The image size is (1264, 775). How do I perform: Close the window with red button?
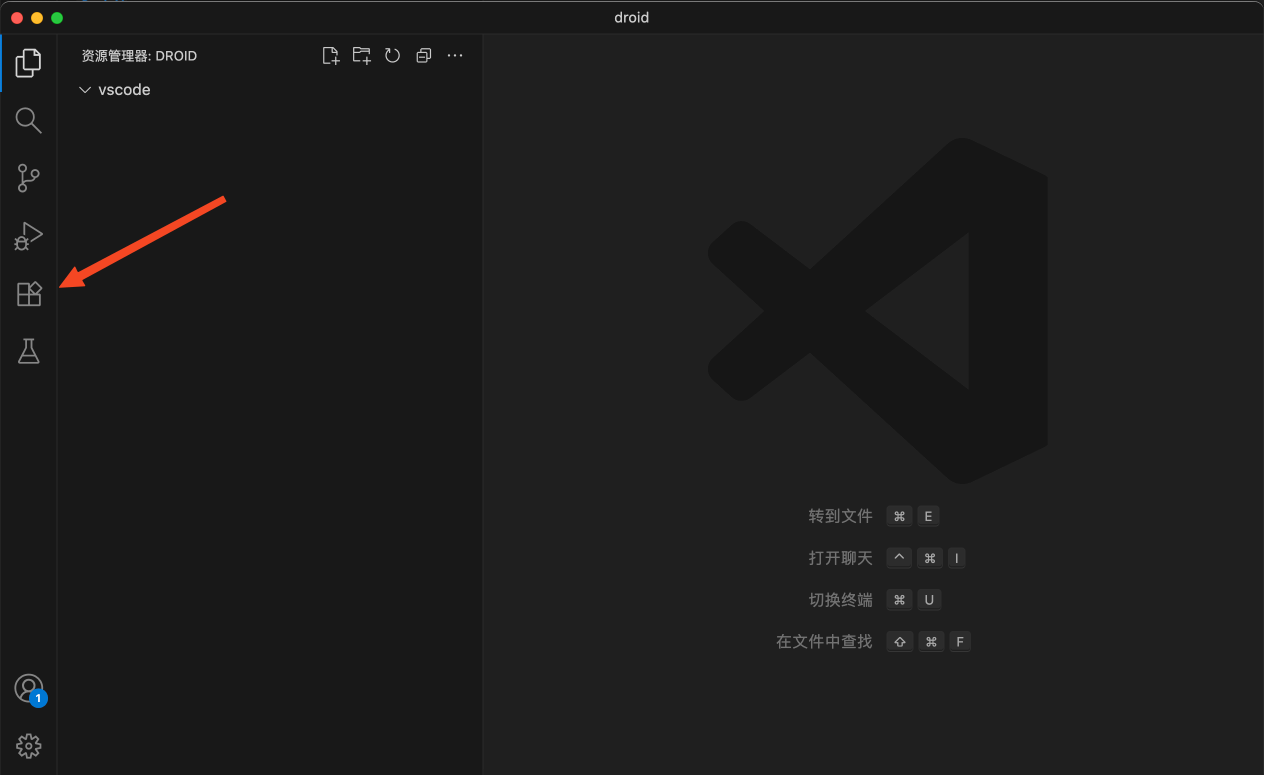click(17, 18)
